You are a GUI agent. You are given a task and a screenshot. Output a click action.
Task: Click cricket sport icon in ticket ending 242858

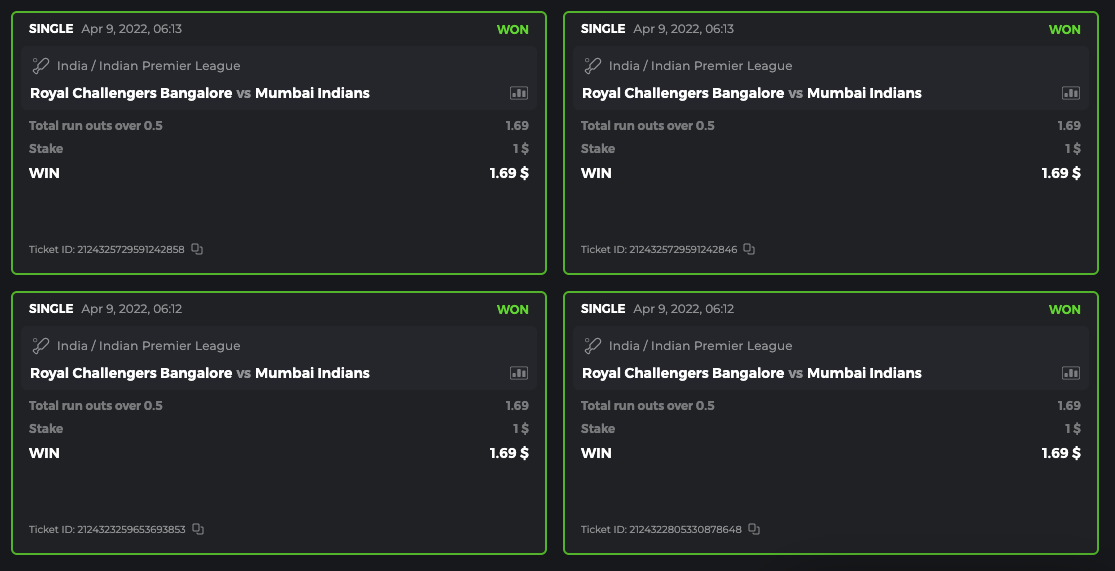point(41,66)
